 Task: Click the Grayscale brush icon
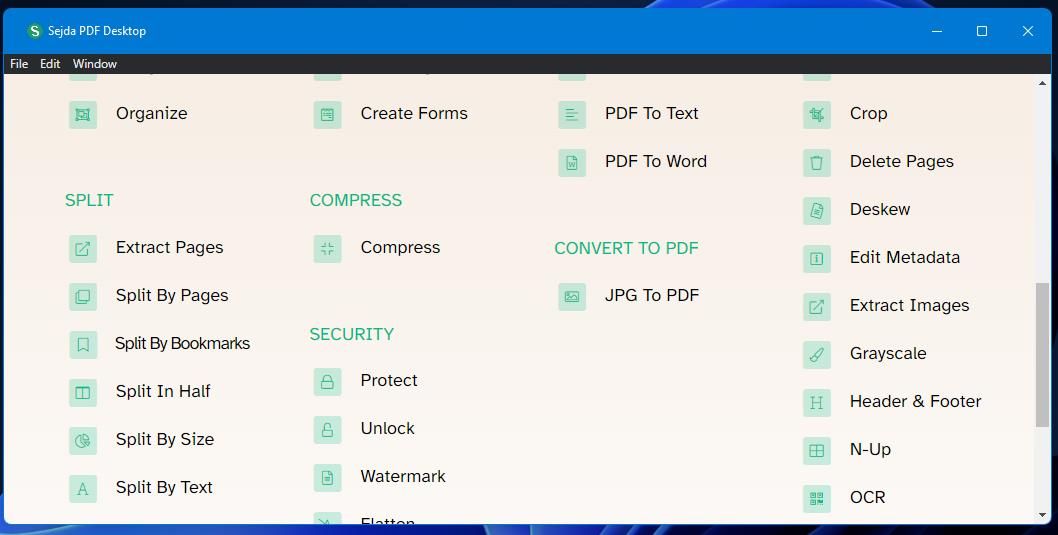tap(816, 354)
